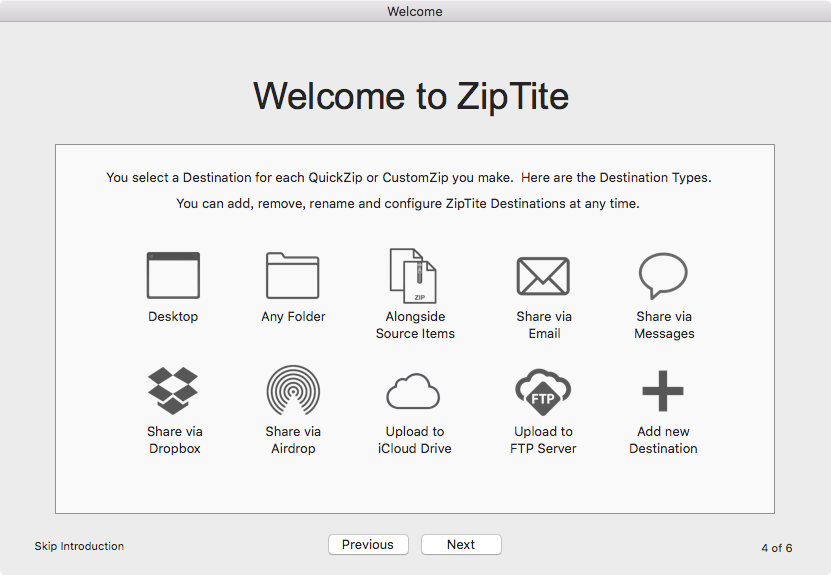Select the Desktop destination icon

pos(173,275)
